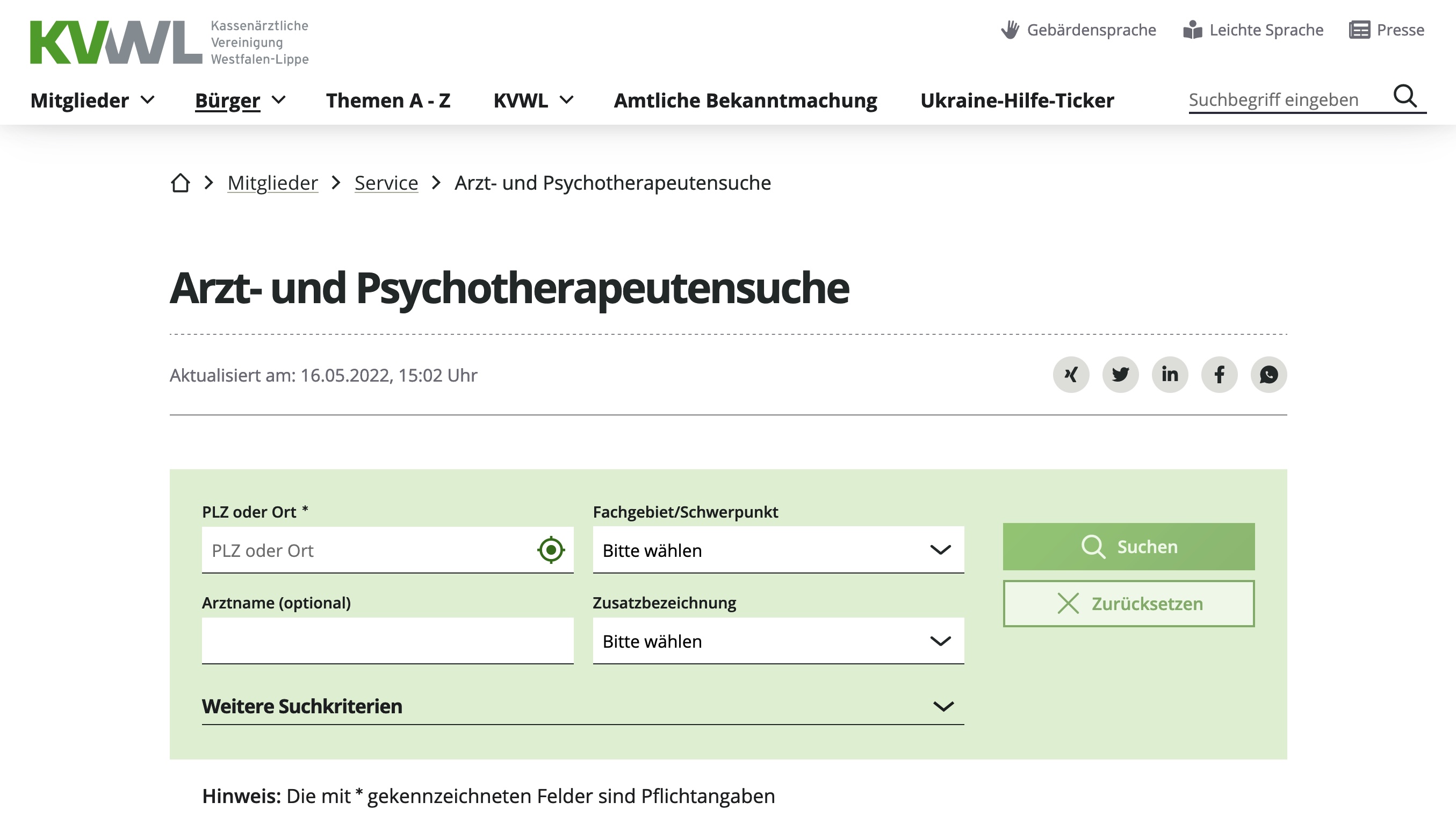The image size is (1456, 831).
Task: Open the Fachgebiet/Schwerpunkt dropdown
Action: coord(778,550)
